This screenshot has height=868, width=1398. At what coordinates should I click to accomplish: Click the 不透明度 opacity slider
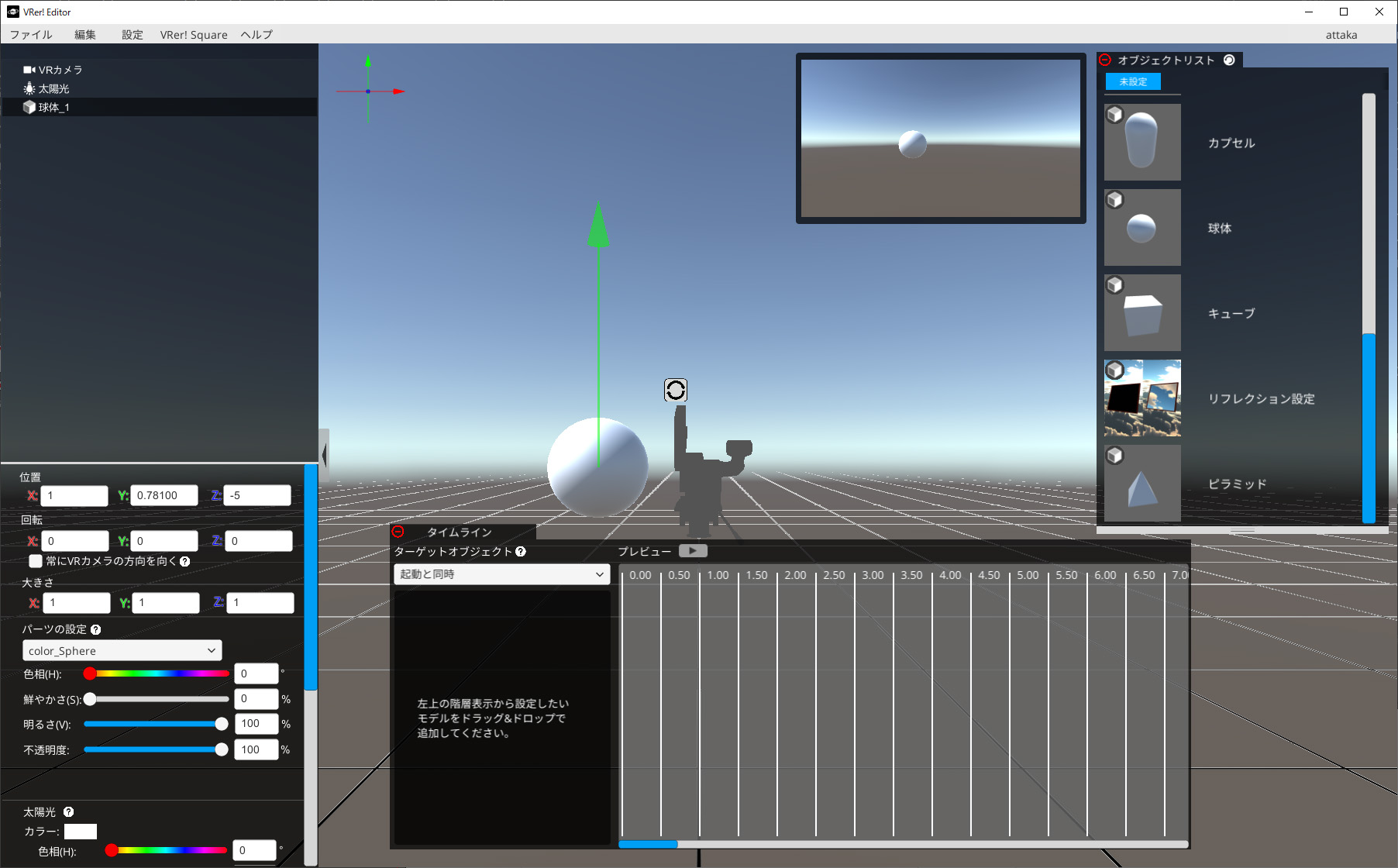coord(157,749)
